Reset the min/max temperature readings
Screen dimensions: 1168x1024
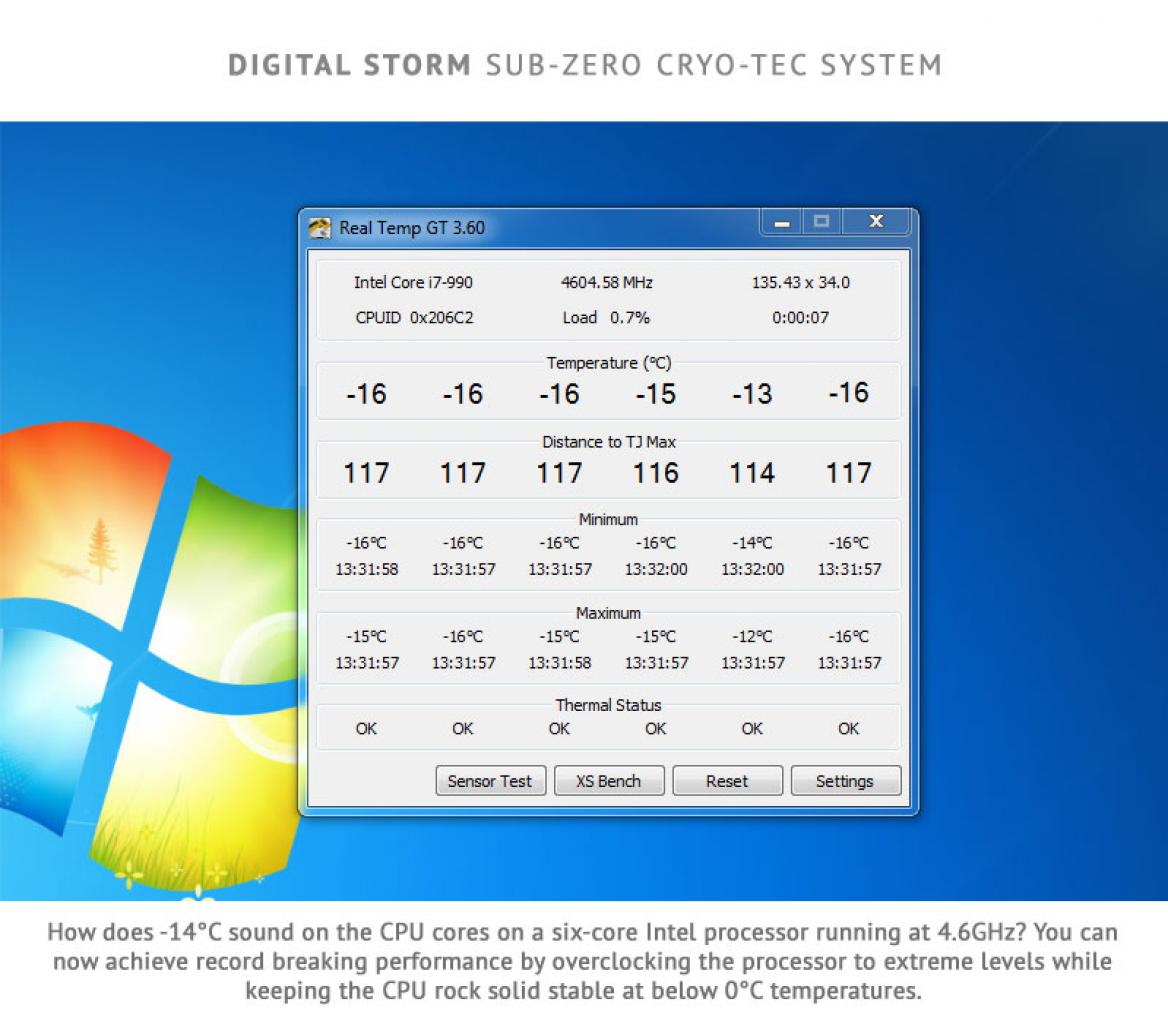(727, 780)
